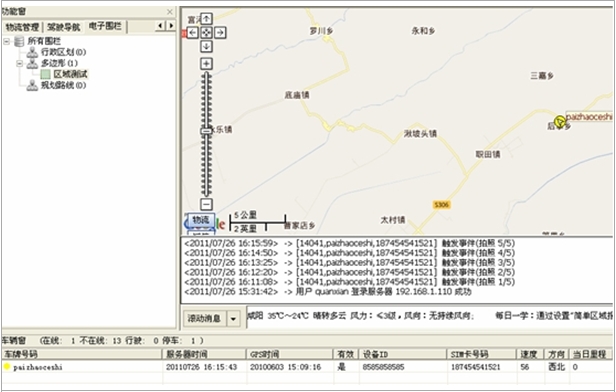Click the center map reset icon
616x392 pixels.
[x=206, y=33]
